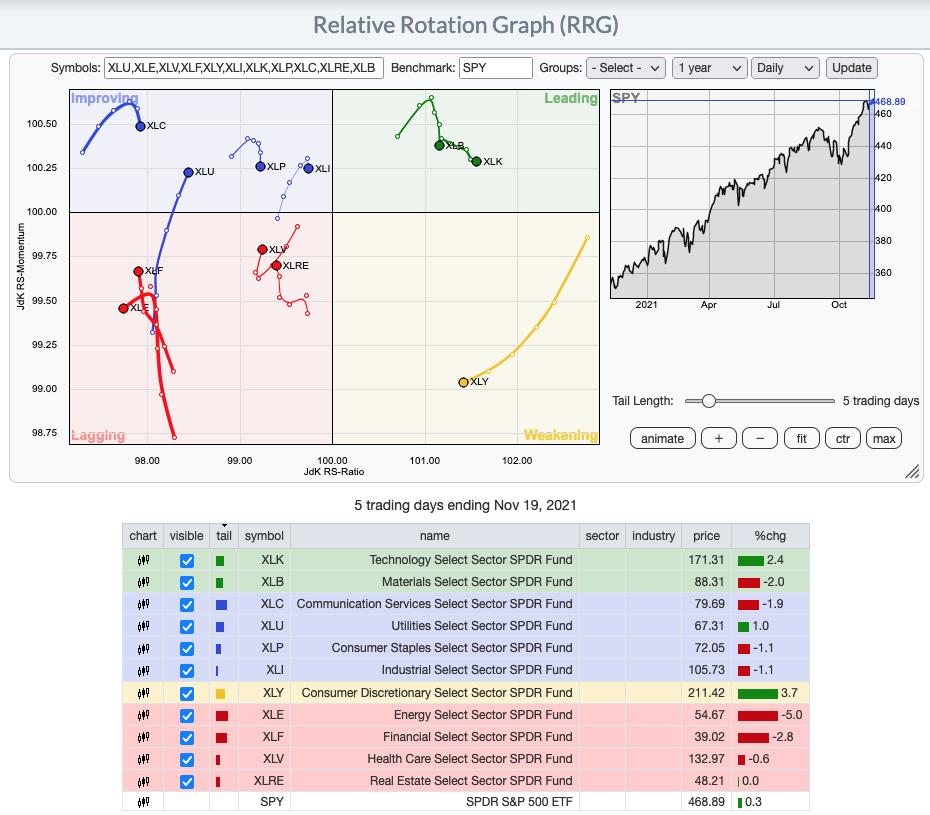930x815 pixels.
Task: Click the Update button
Action: tap(851, 68)
